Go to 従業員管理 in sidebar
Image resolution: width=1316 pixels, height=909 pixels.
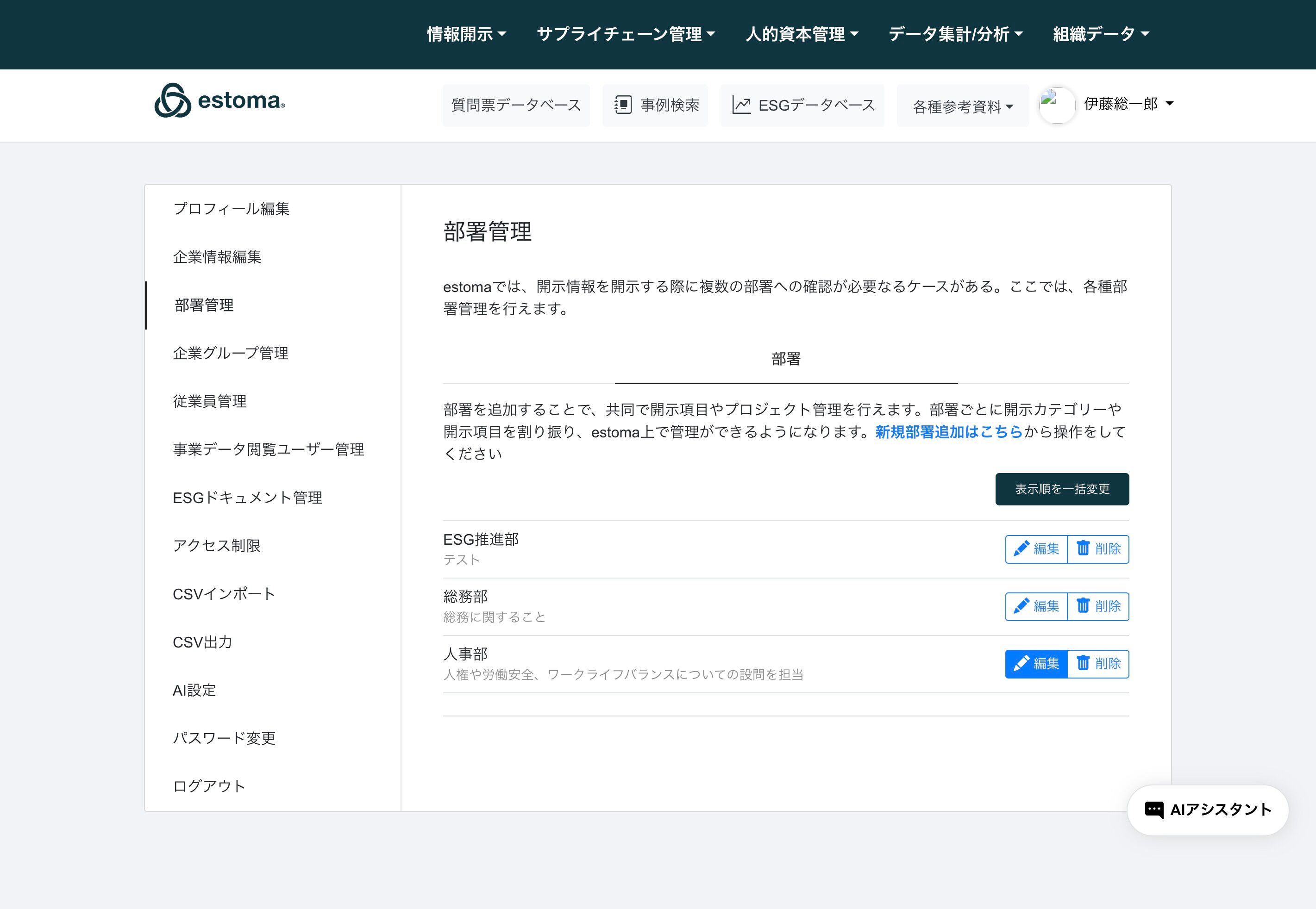tap(210, 402)
